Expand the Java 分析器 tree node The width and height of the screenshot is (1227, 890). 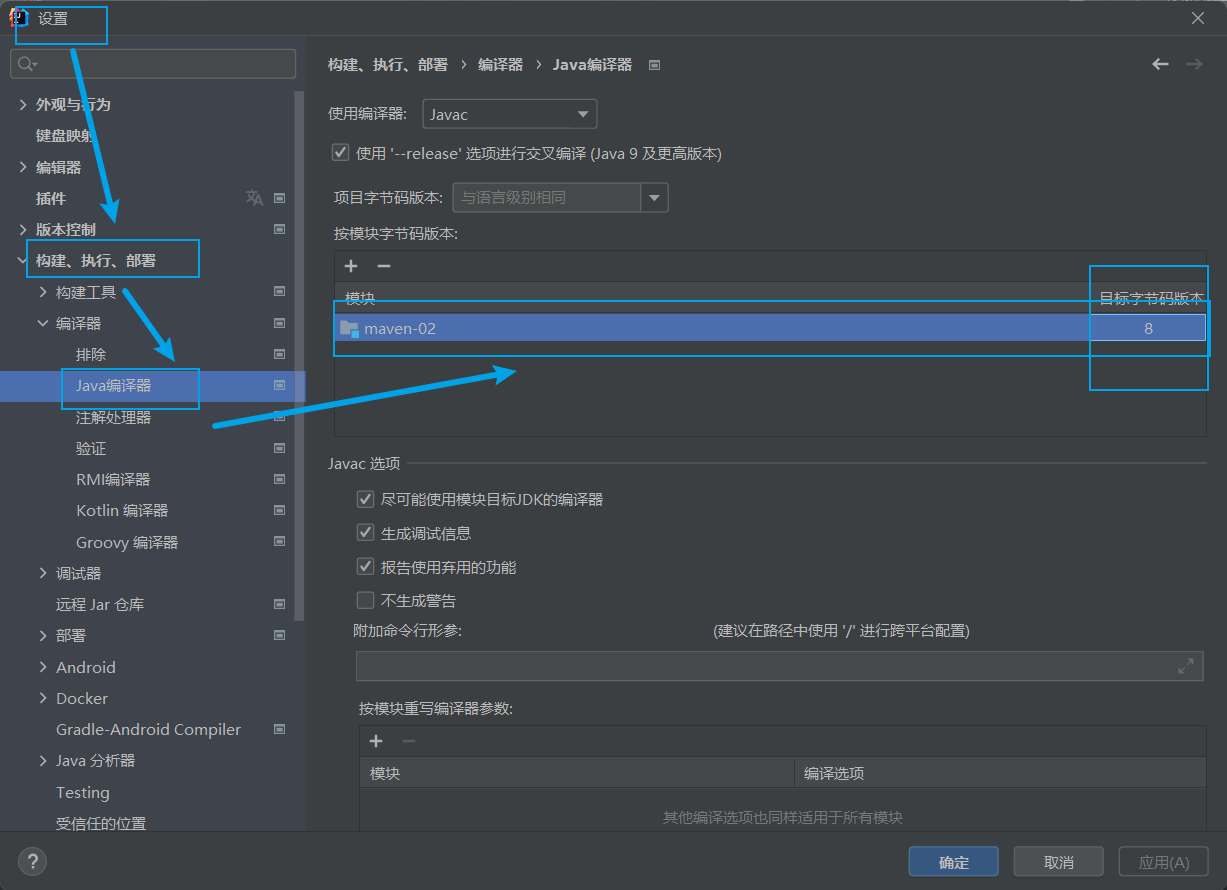click(x=43, y=760)
